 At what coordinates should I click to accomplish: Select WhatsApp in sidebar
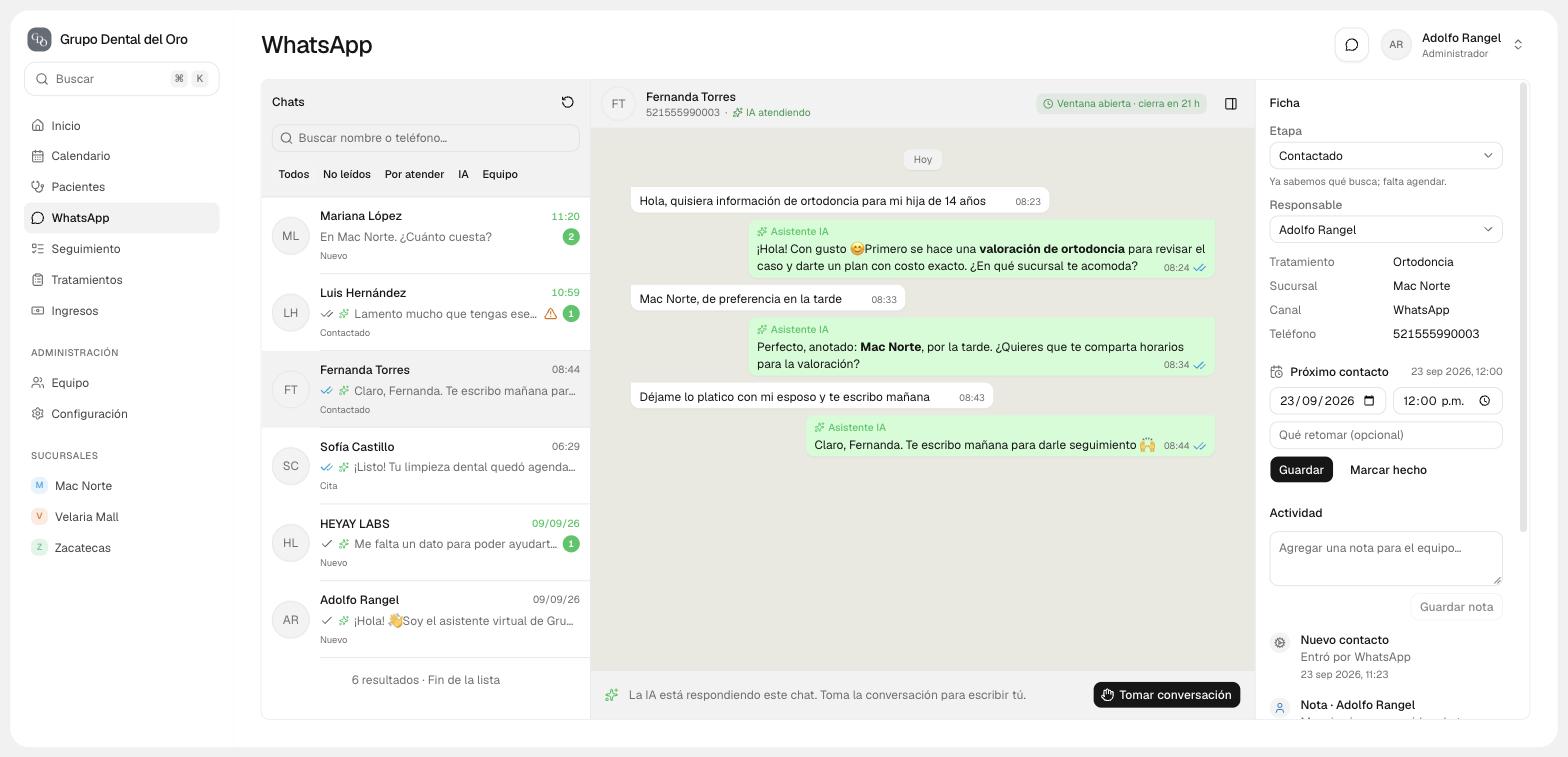122,218
